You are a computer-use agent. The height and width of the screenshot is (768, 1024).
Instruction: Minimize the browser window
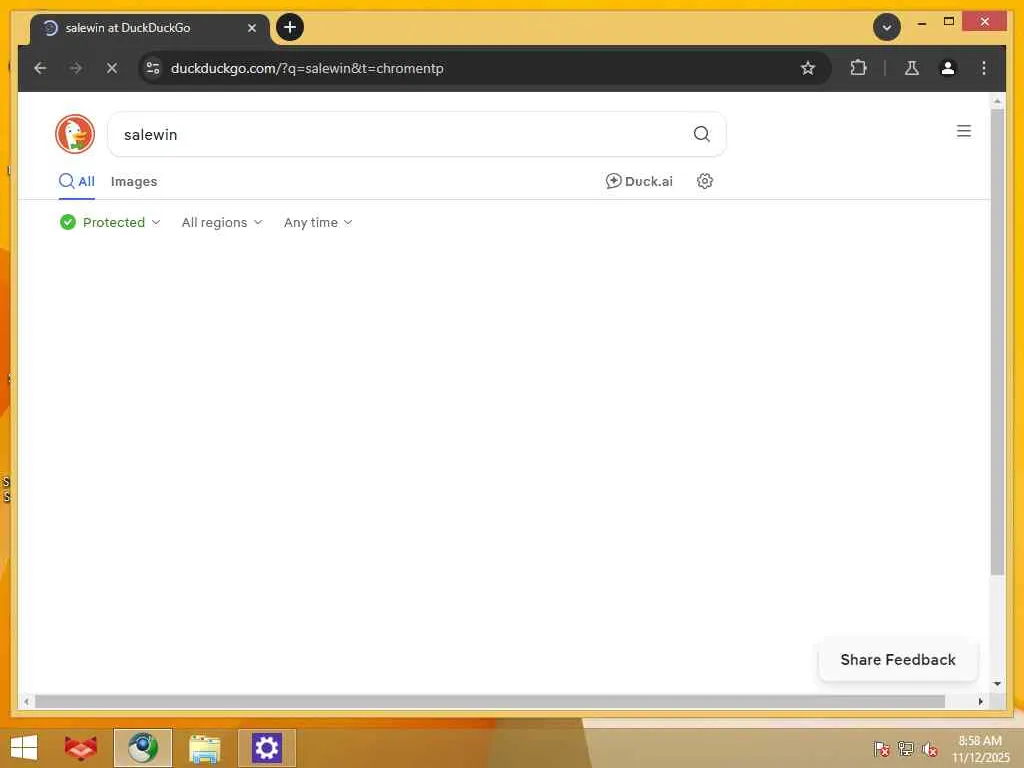tap(921, 22)
